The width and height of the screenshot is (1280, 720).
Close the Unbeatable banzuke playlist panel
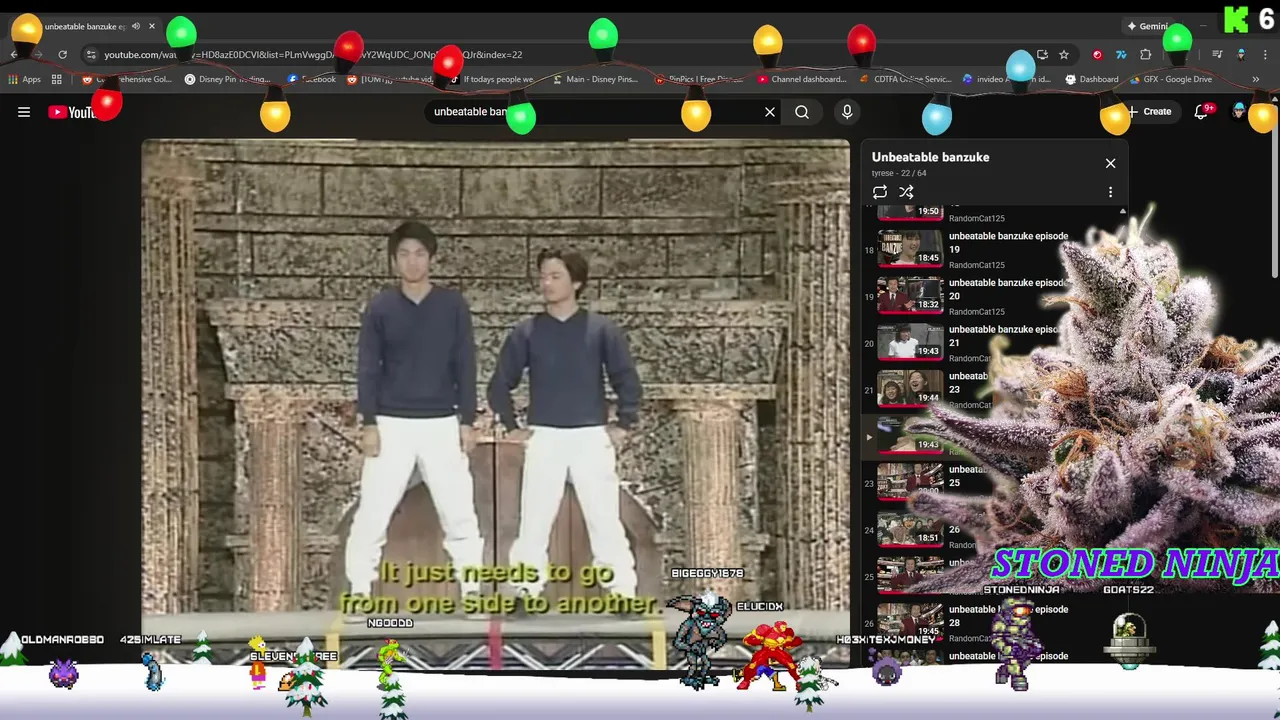[1110, 163]
